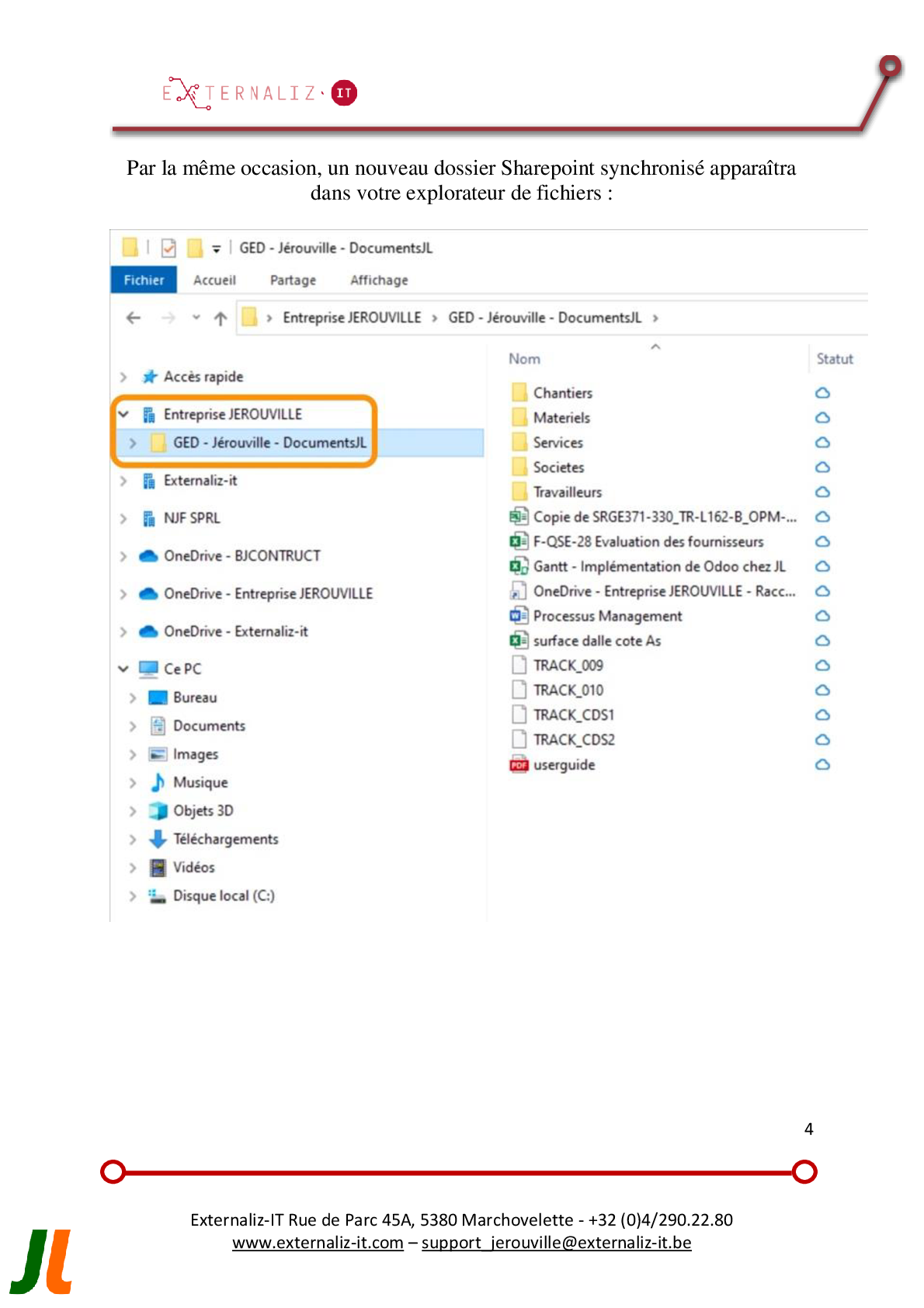Click the Musique note icon
The image size is (924, 1308).
click(x=158, y=782)
